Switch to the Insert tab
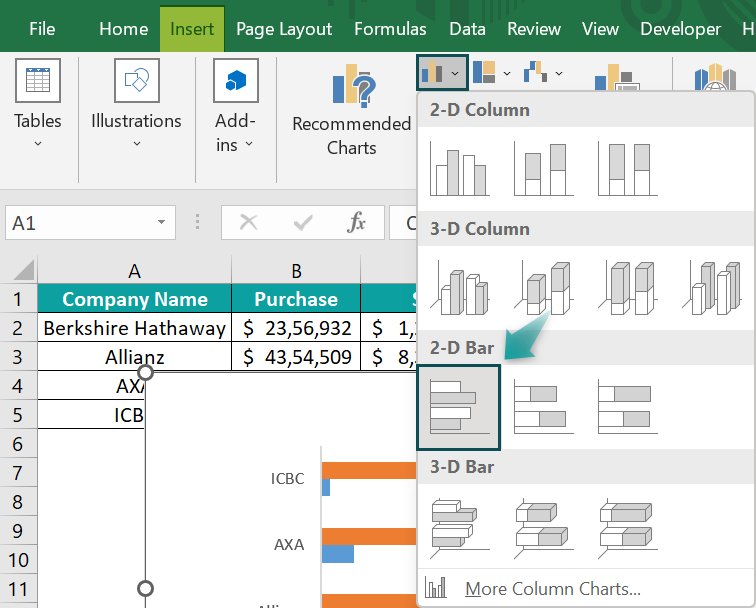Viewport: 756px width, 608px height. point(192,29)
